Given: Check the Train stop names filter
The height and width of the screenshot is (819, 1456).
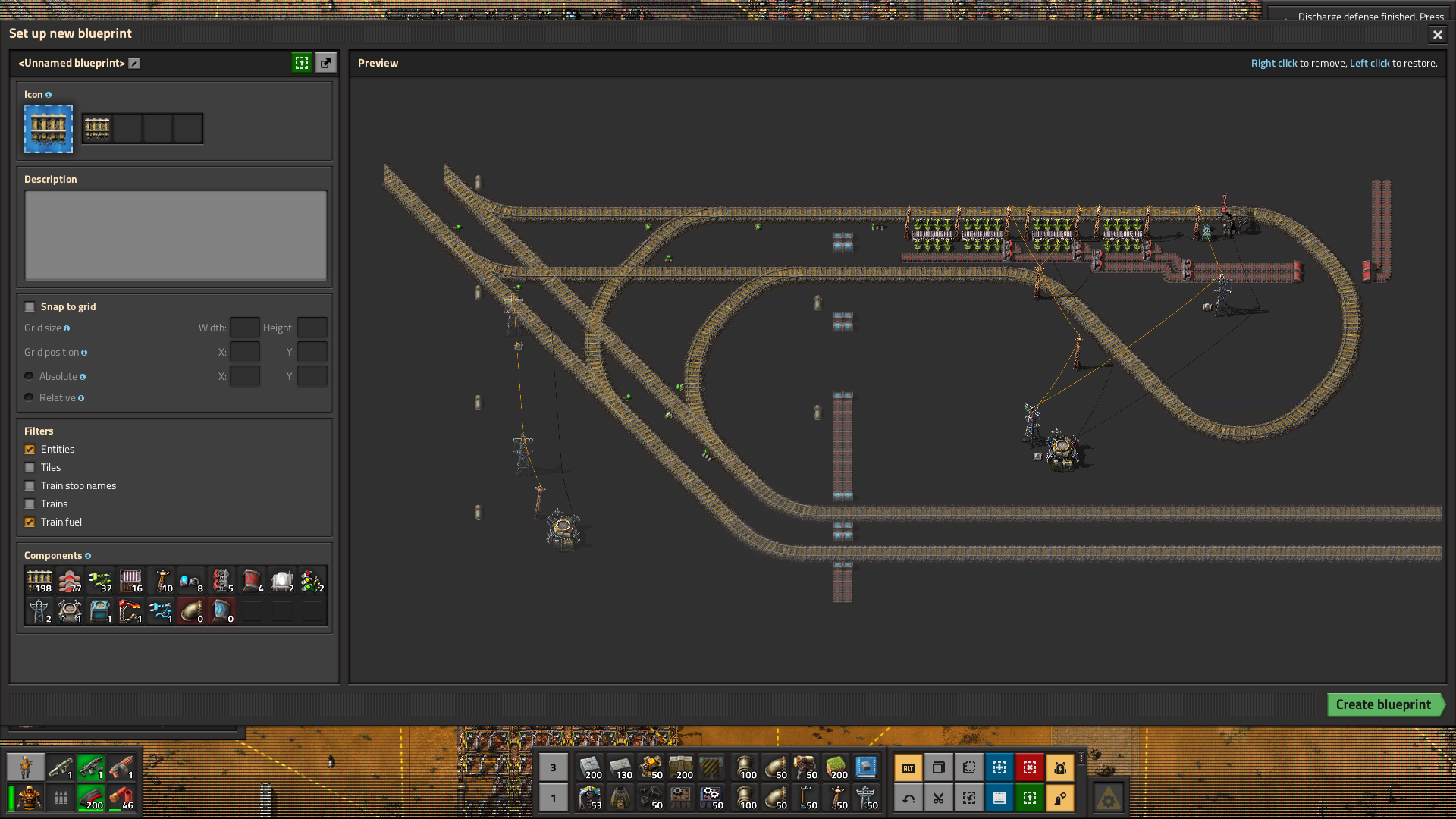Looking at the screenshot, I should pyautogui.click(x=30, y=486).
